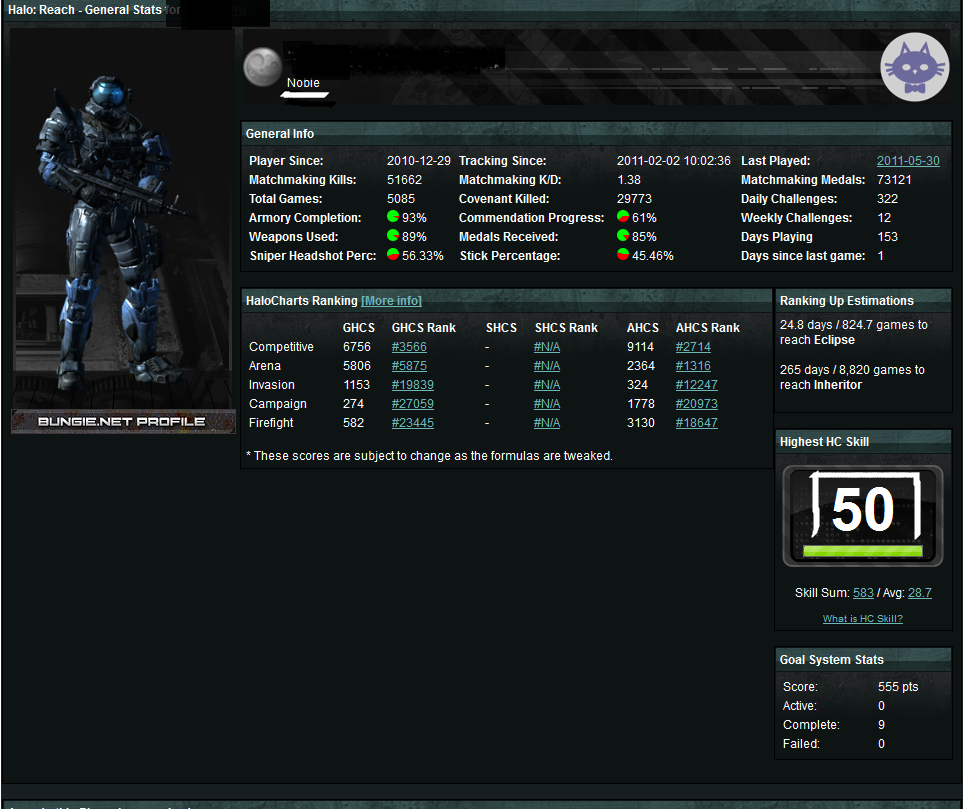The width and height of the screenshot is (963, 809).
Task: Click Campaign SHCS rank #N/A link
Action: point(547,404)
